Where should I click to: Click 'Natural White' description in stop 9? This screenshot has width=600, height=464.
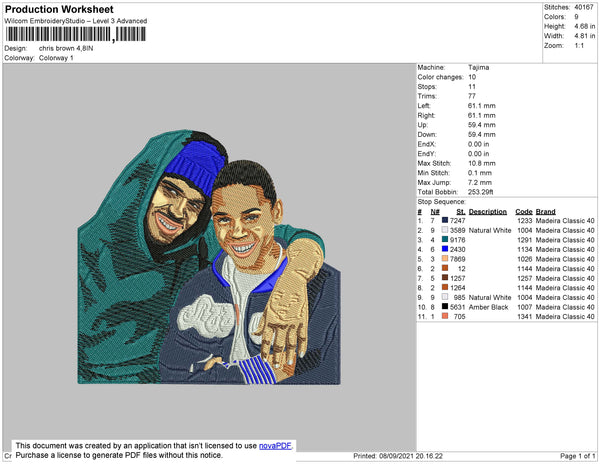tap(490, 297)
